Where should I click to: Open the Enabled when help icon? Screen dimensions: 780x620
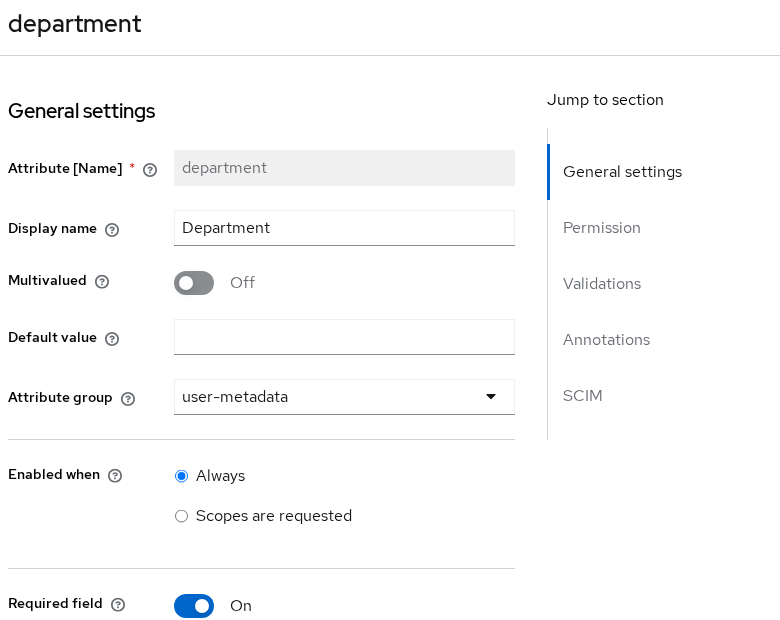pyautogui.click(x=115, y=476)
